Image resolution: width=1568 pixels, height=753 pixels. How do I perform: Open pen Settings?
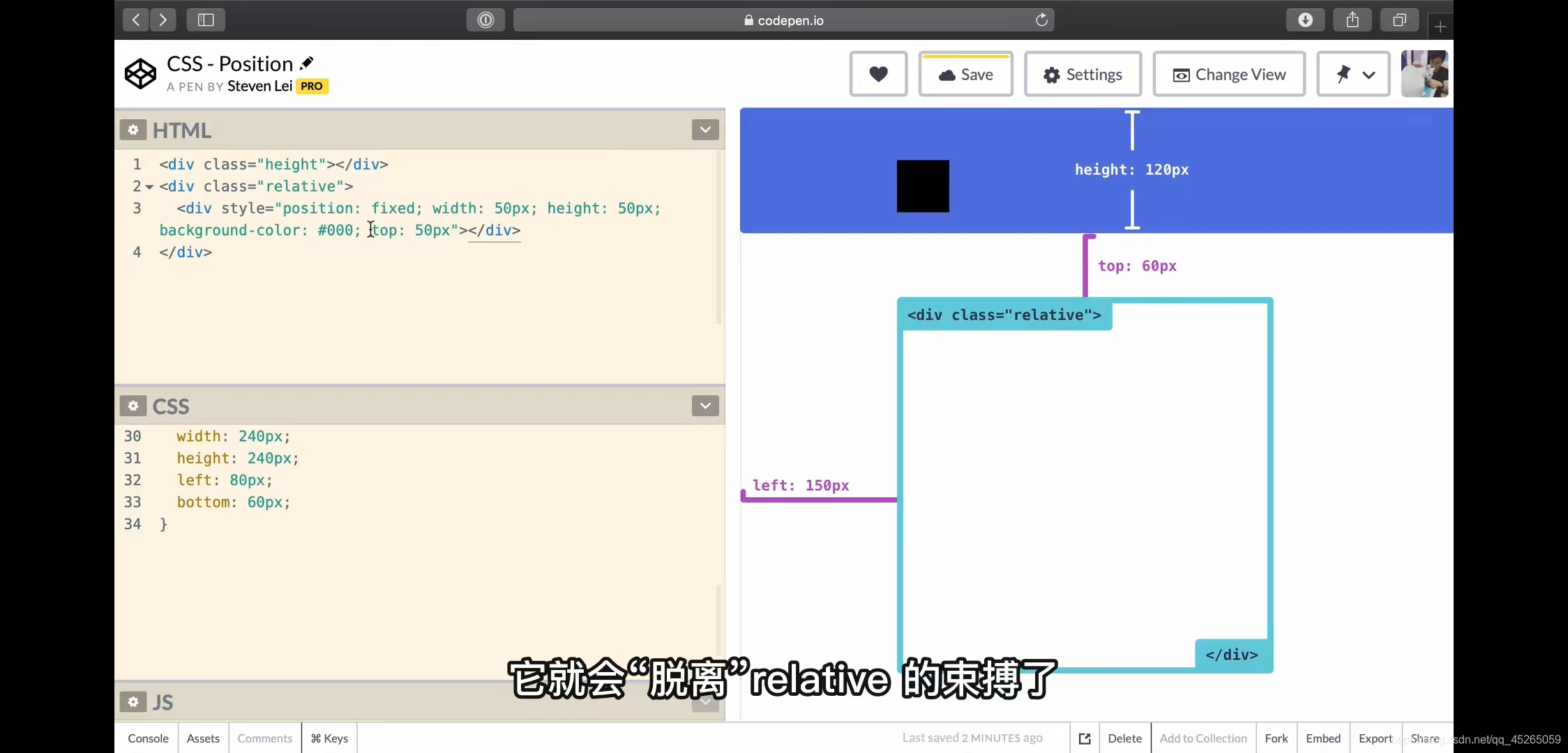click(x=1083, y=74)
